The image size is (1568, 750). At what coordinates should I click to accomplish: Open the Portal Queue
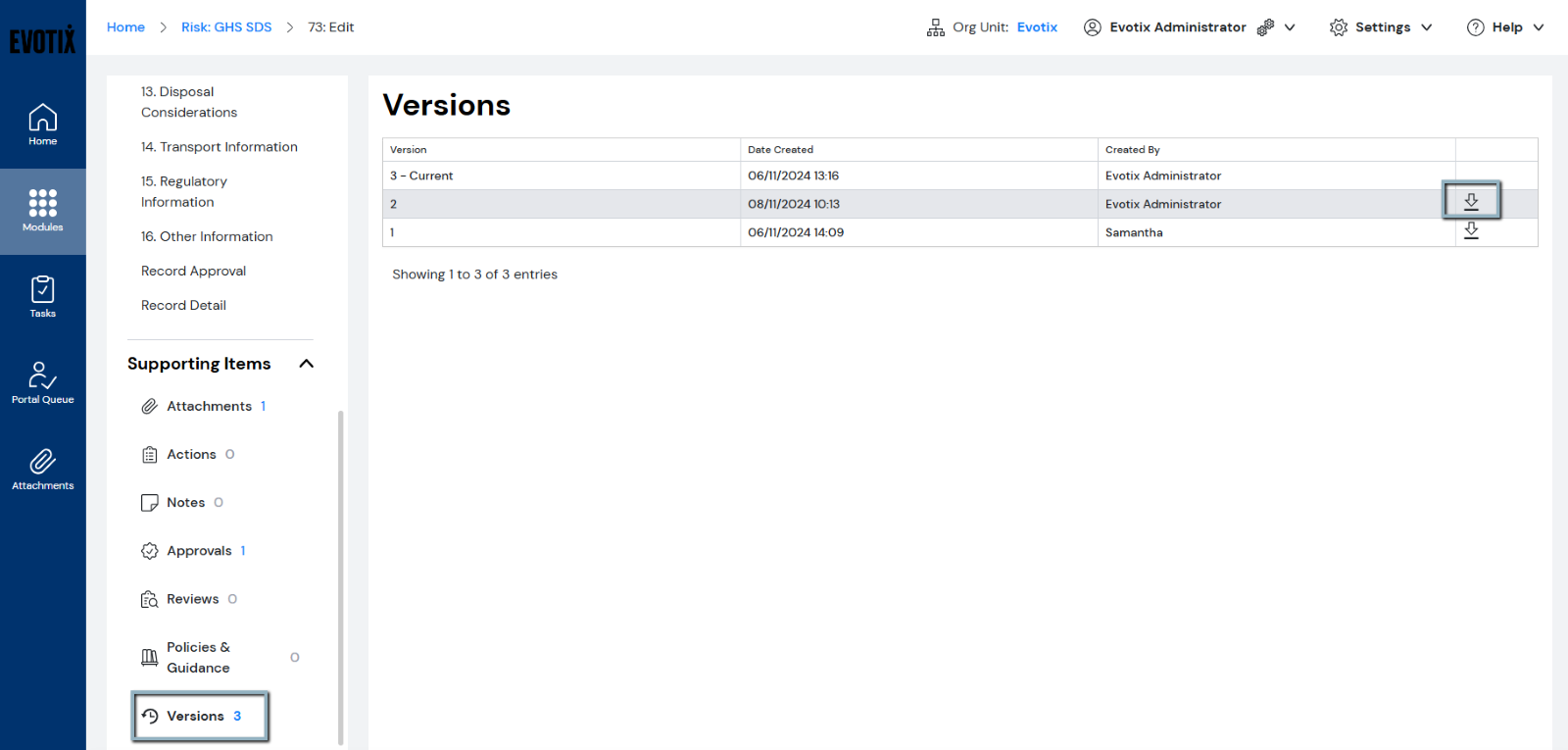[42, 383]
